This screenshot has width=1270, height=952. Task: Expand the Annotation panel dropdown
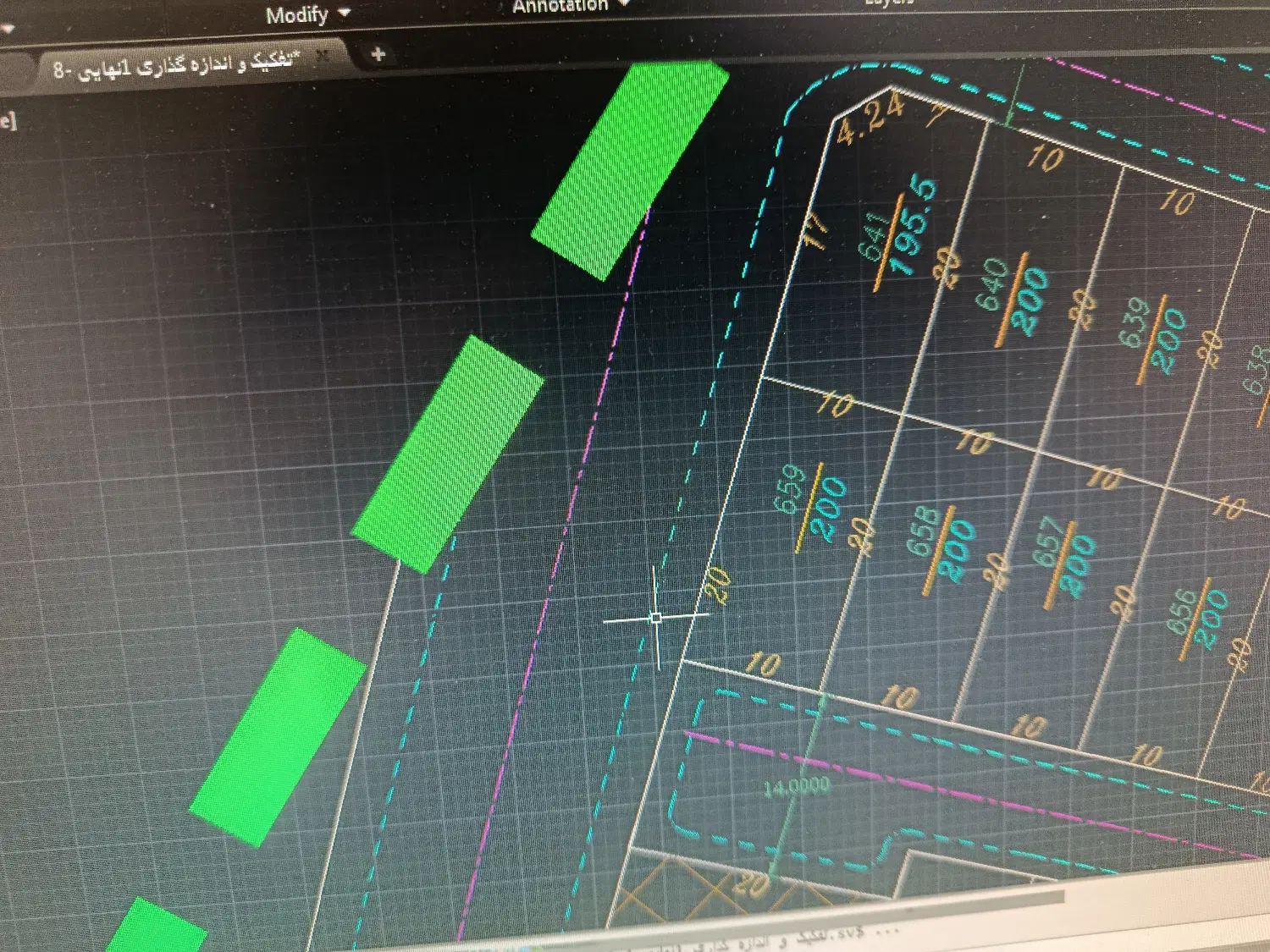[x=623, y=3]
